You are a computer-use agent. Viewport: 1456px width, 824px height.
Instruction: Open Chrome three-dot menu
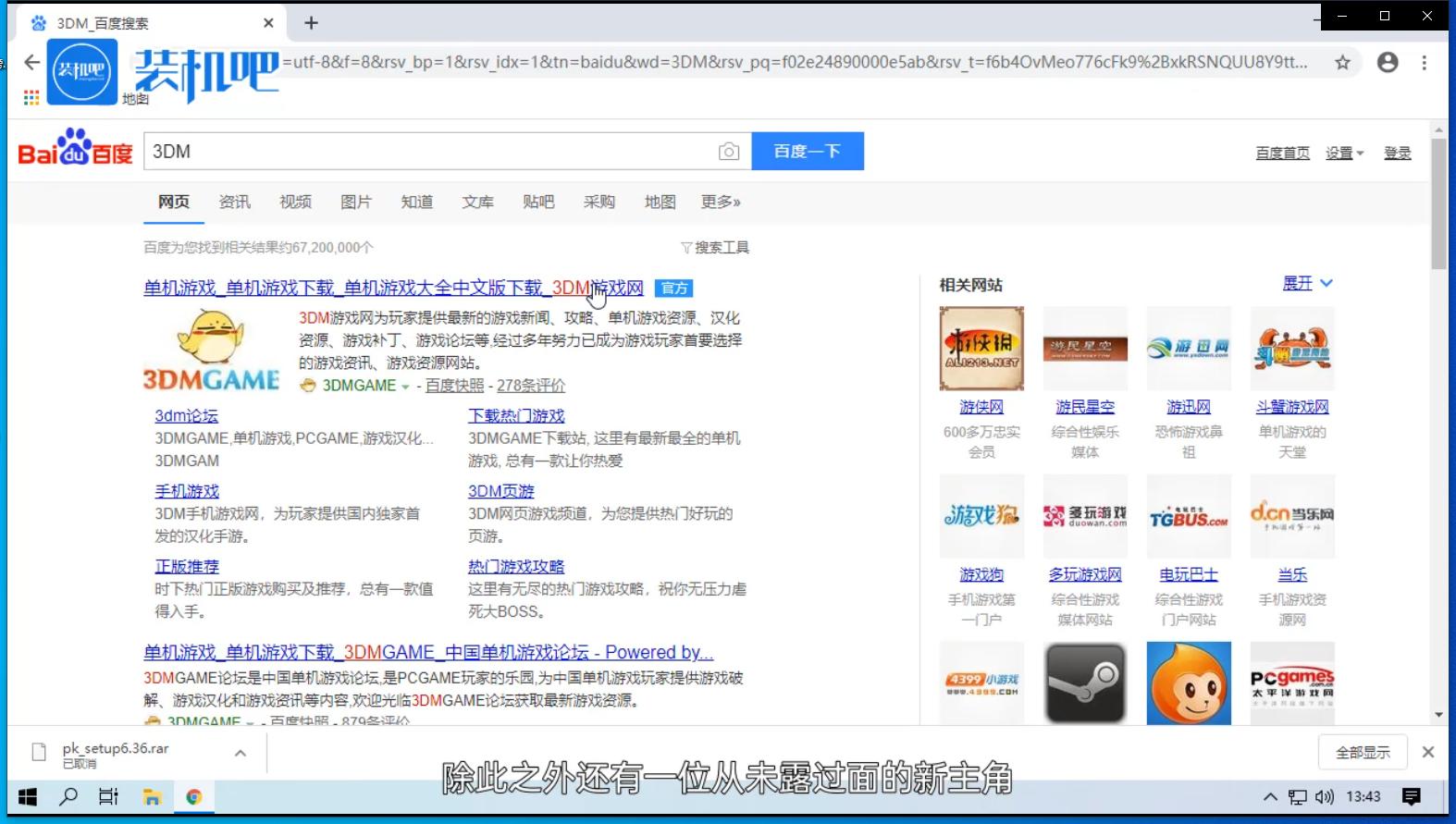[x=1425, y=62]
